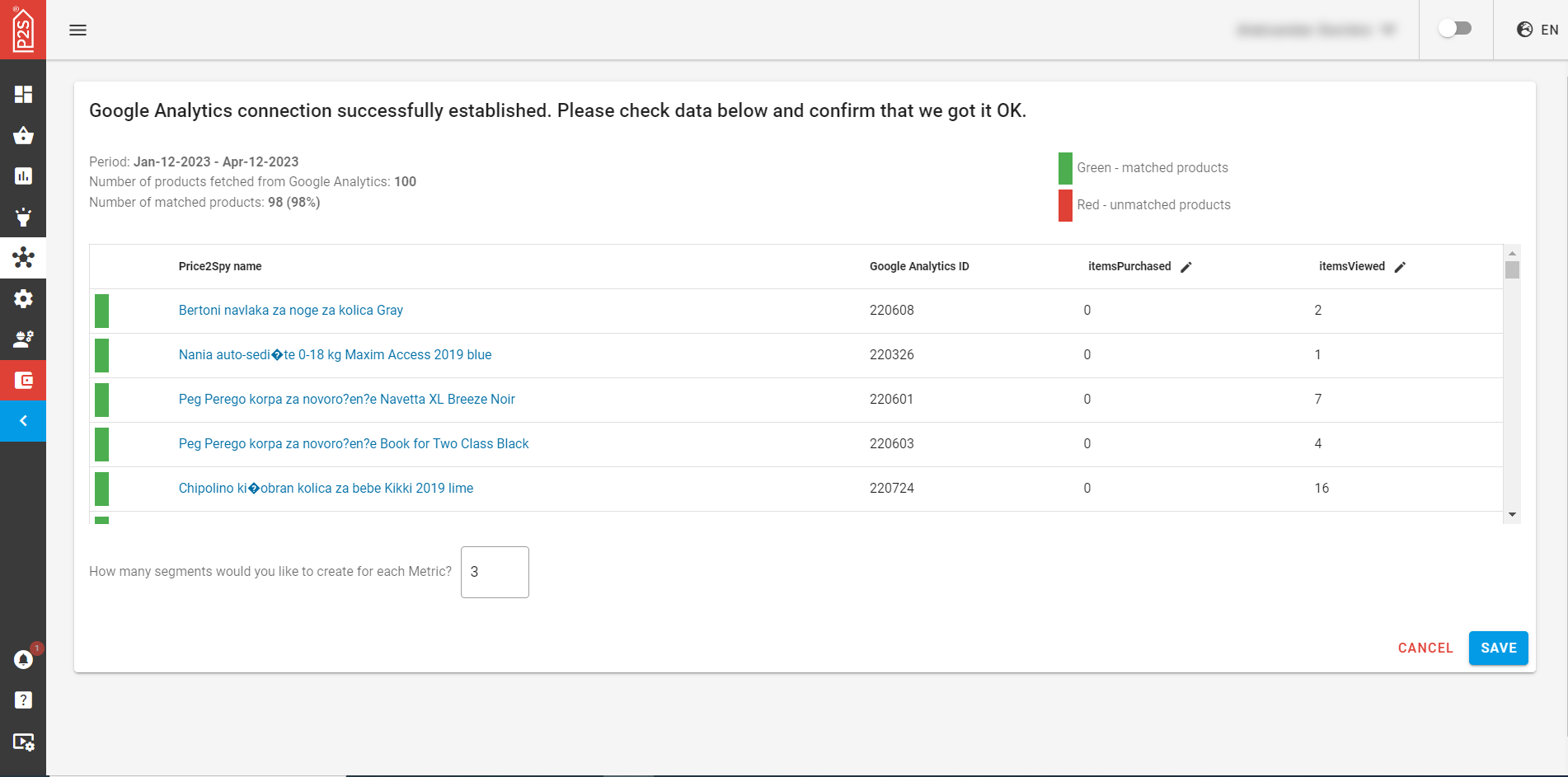Click the red unmatched products legend swatch
The height and width of the screenshot is (777, 1568).
[x=1065, y=205]
